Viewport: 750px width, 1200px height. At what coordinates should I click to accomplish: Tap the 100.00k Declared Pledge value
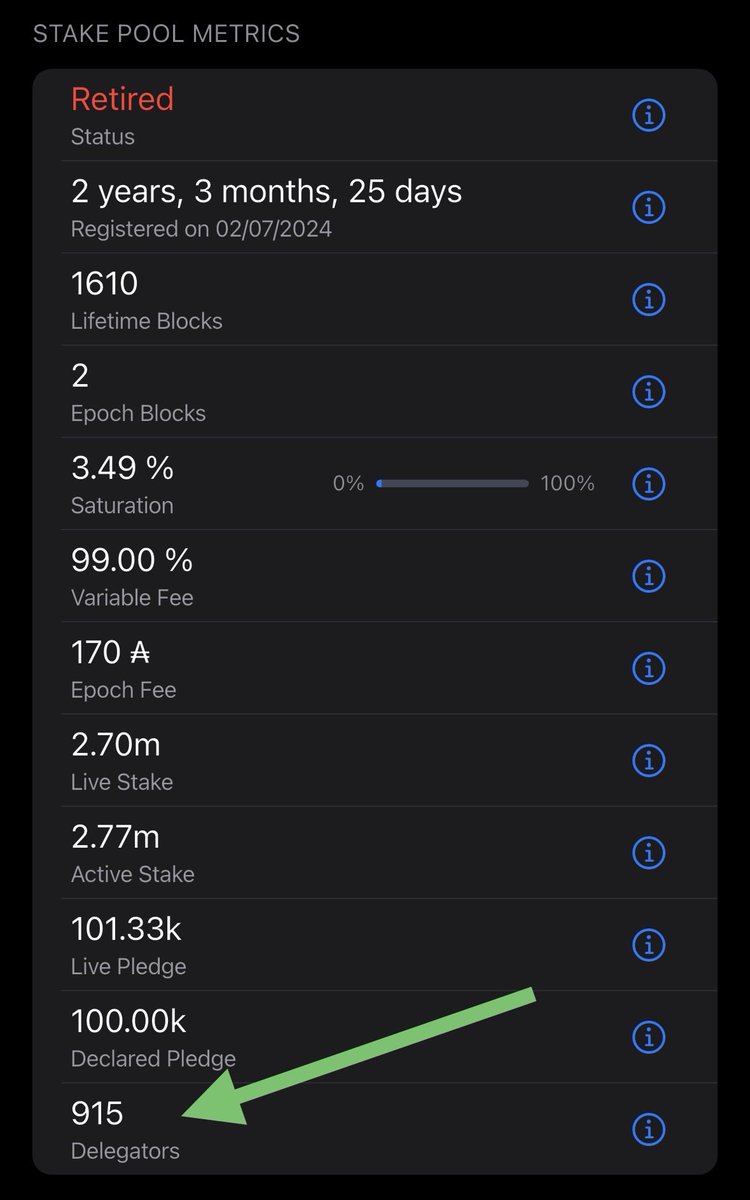point(128,1021)
